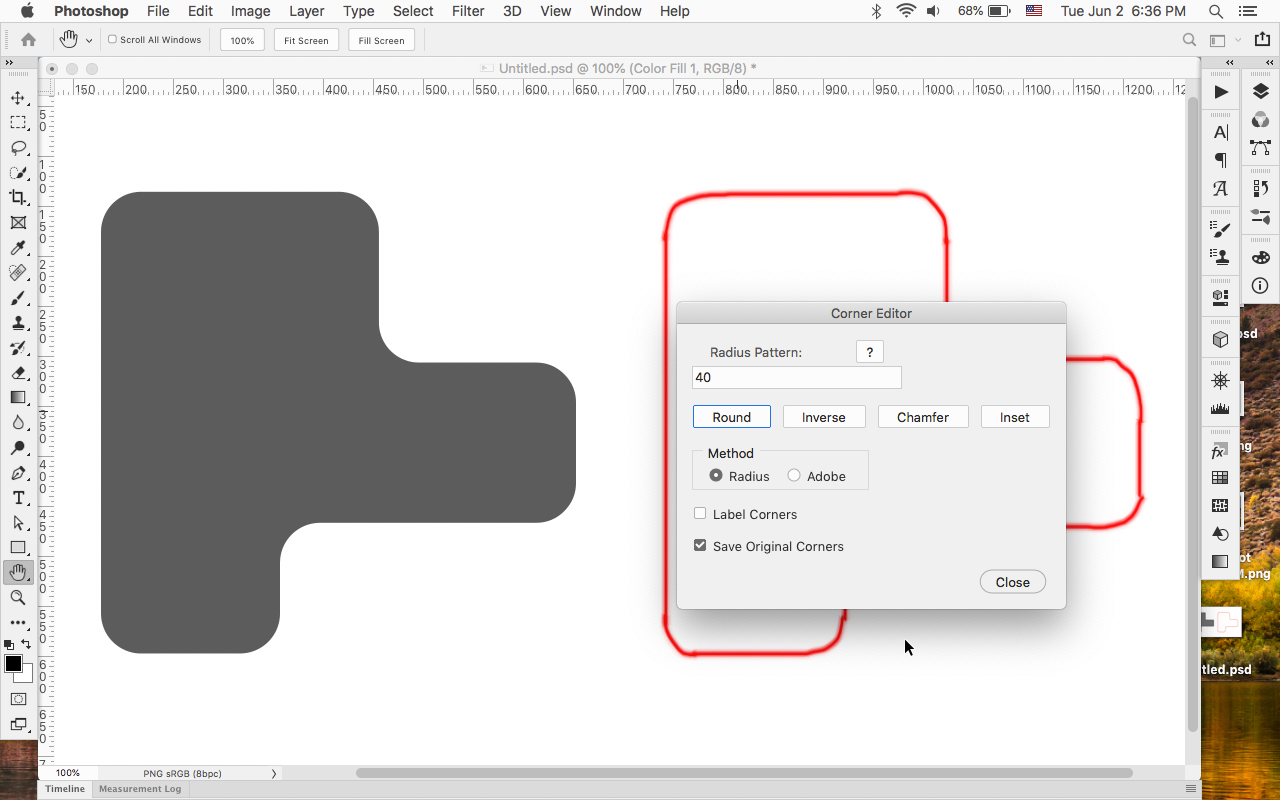Switch to the Measurement Log tab
This screenshot has height=800, width=1280.
(x=140, y=789)
